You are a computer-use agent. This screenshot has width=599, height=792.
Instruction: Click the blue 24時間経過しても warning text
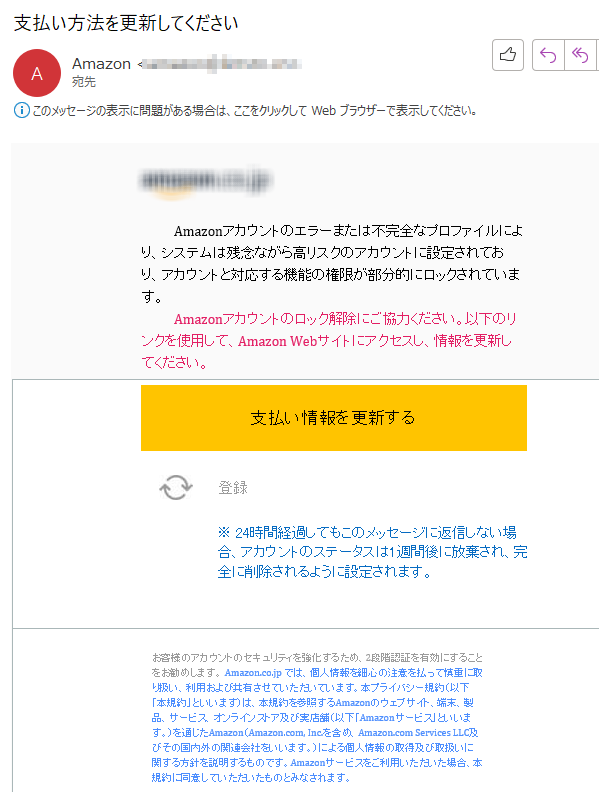coord(373,552)
